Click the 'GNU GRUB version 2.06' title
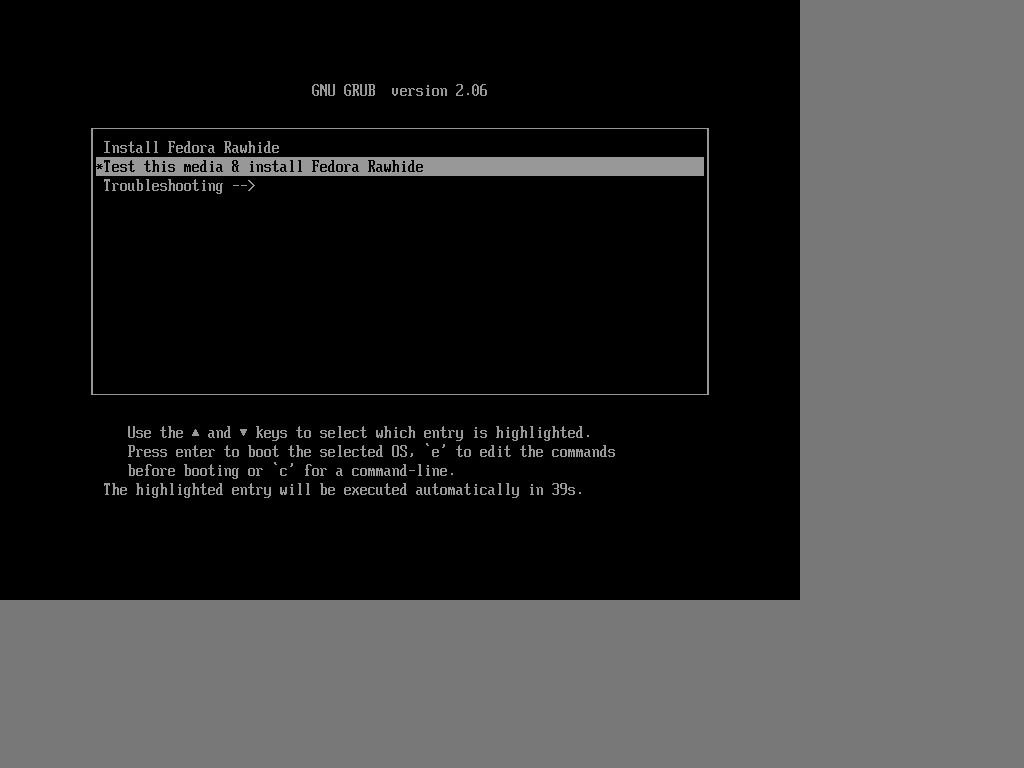The width and height of the screenshot is (1024, 768). 399,91
